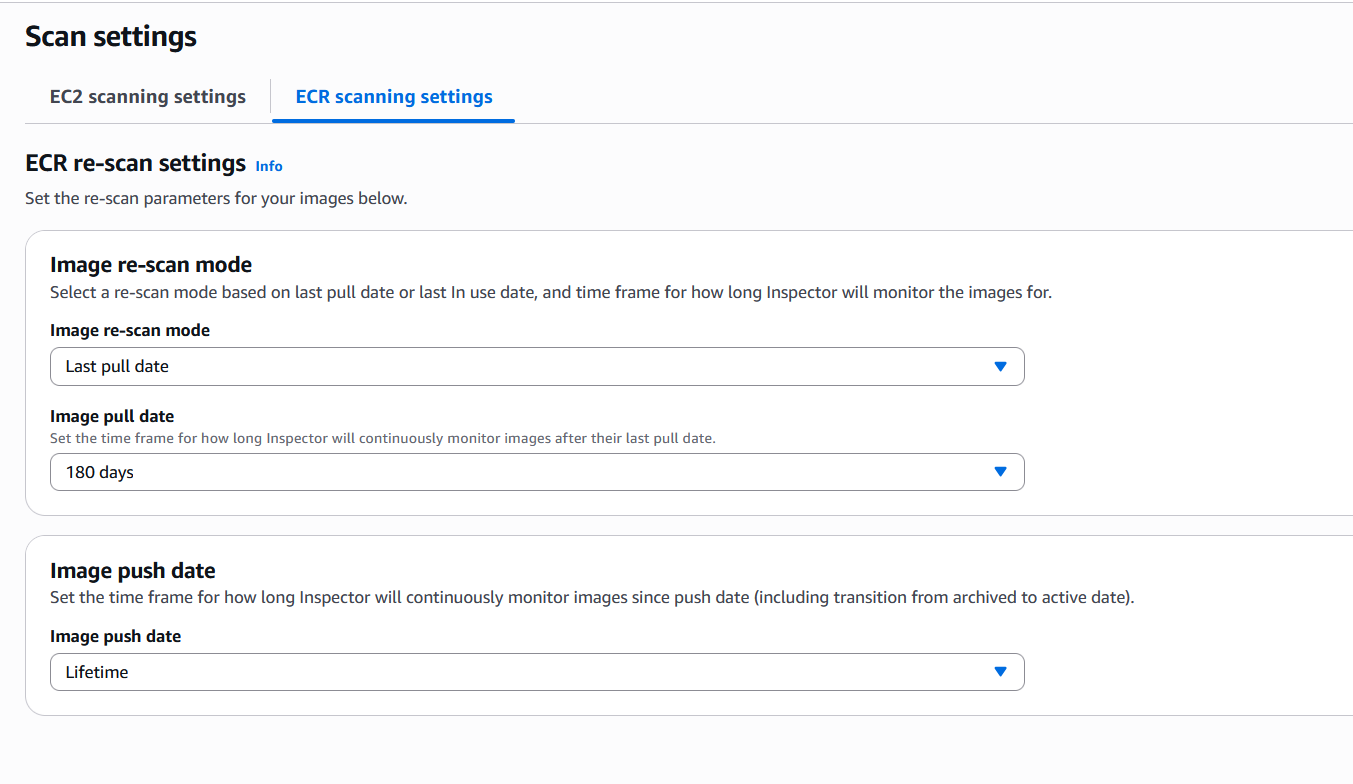This screenshot has height=784, width=1353.
Task: Select the ECR scanning settings tab
Action: (x=394, y=97)
